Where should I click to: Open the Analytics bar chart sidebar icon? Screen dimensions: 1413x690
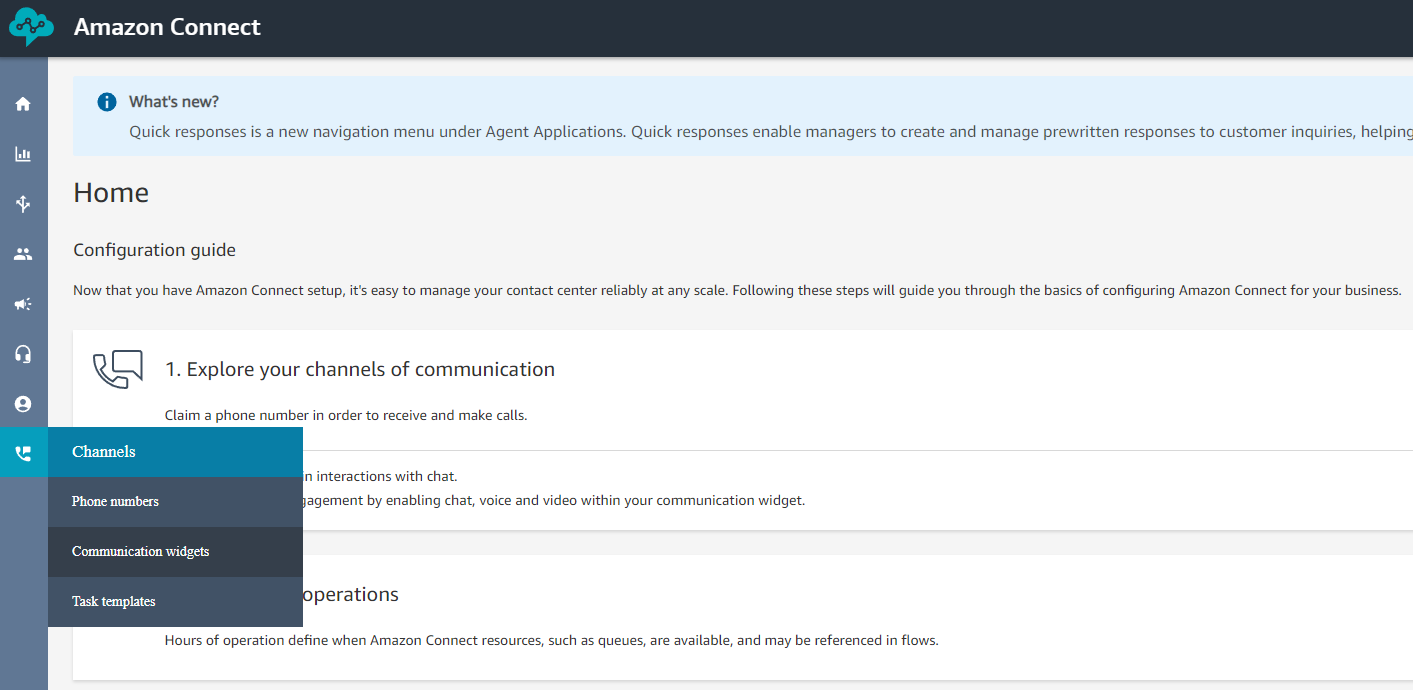(x=23, y=154)
